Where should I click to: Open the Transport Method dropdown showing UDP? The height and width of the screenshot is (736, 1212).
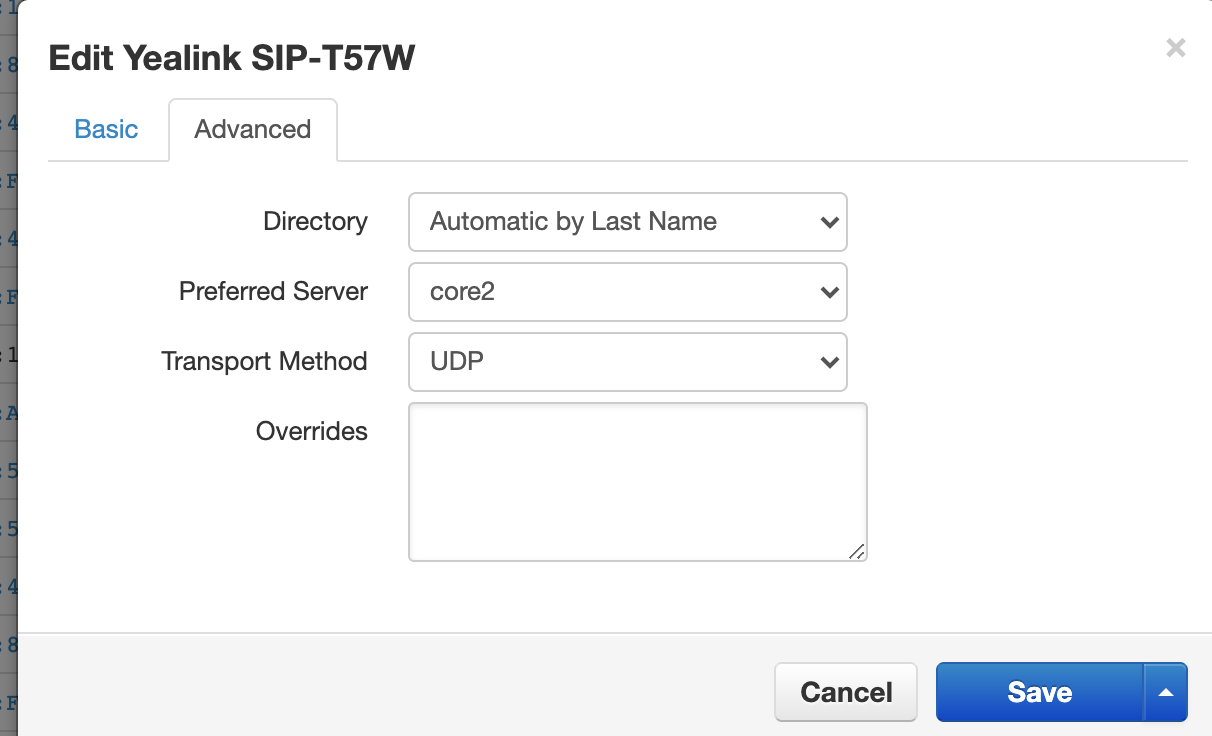coord(627,362)
